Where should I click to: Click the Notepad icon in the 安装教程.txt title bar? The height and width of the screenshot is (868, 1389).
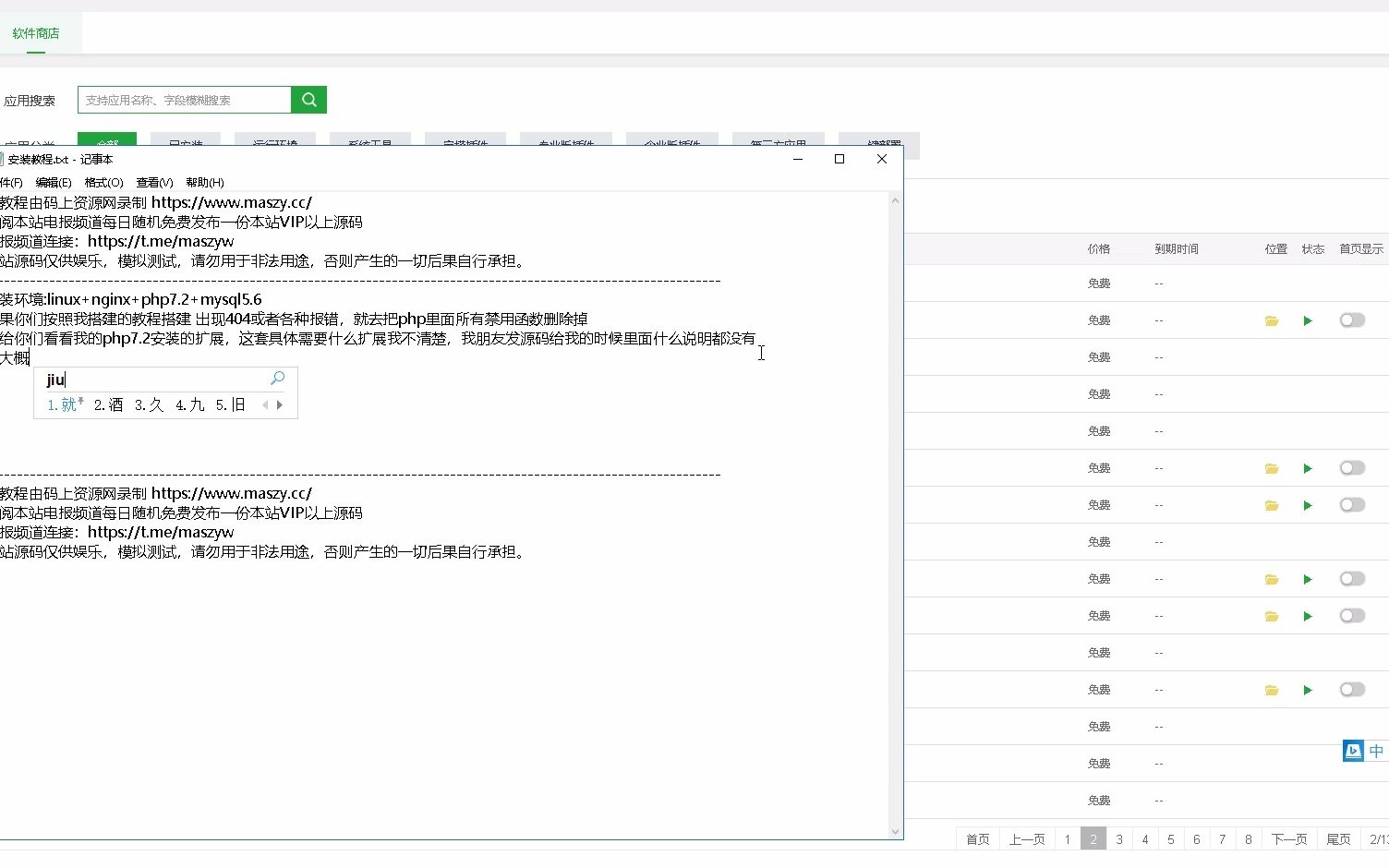[8, 159]
